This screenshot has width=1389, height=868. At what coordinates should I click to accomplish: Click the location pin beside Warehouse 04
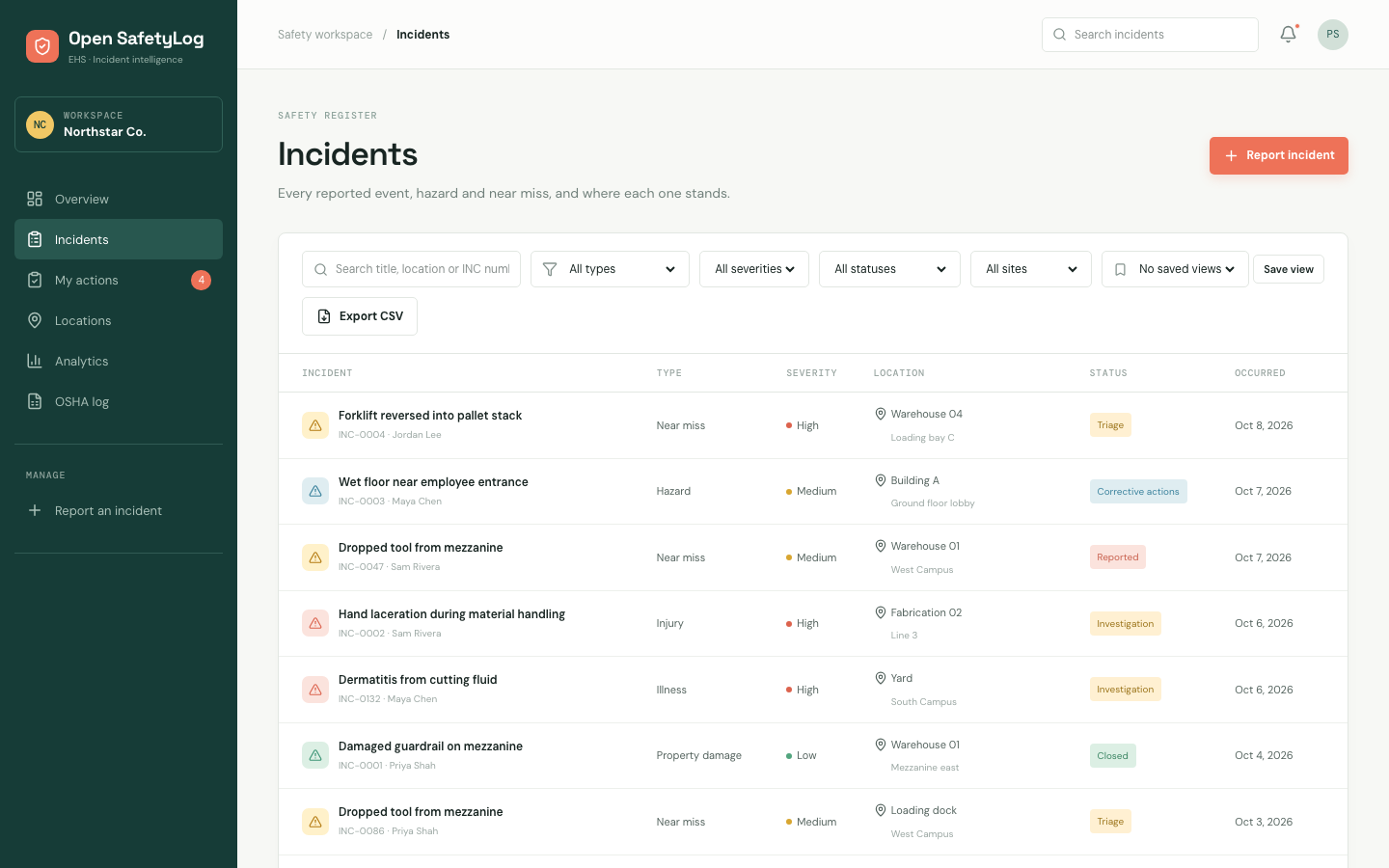pyautogui.click(x=880, y=414)
